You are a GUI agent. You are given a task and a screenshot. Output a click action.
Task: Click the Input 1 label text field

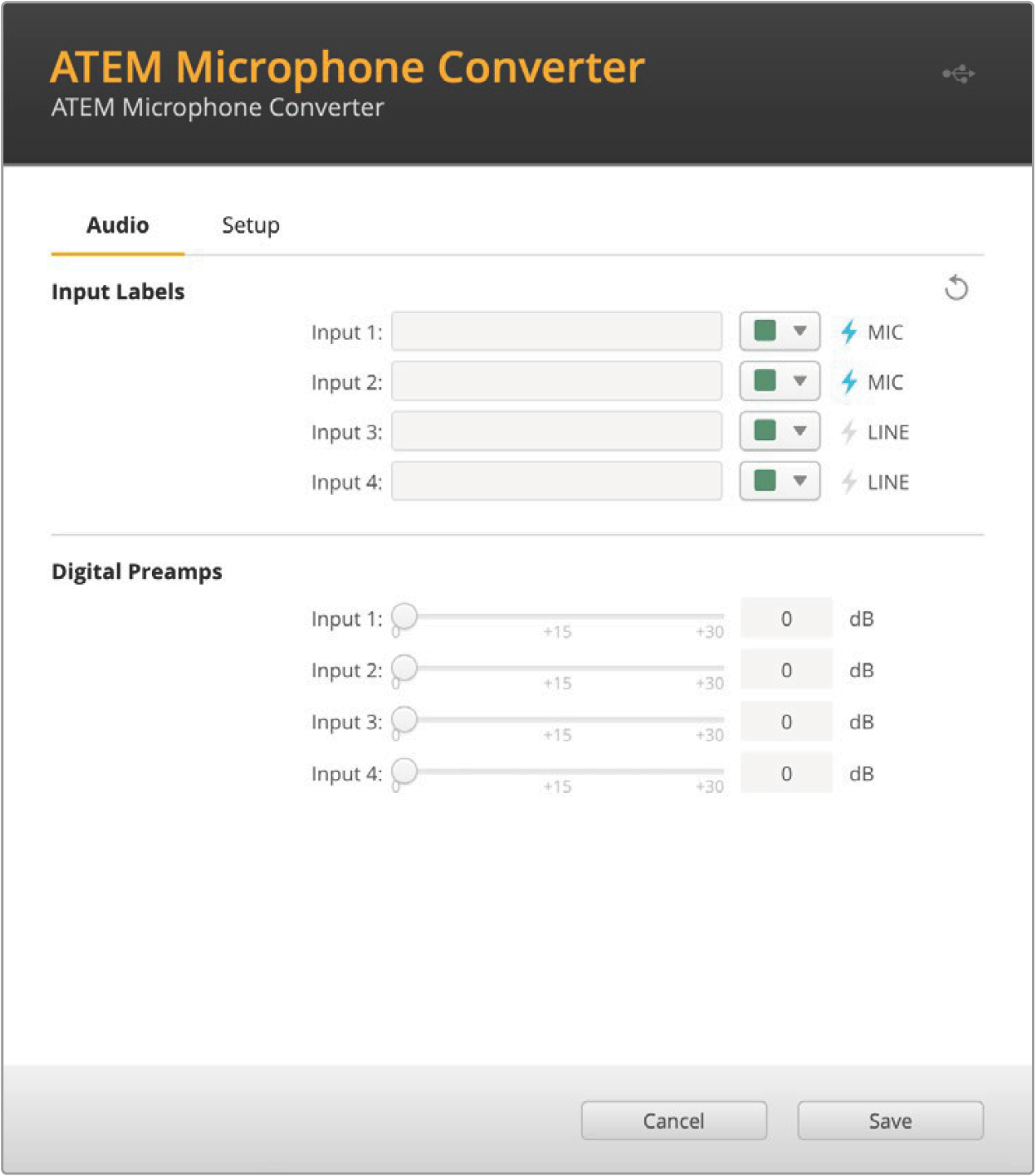click(557, 332)
